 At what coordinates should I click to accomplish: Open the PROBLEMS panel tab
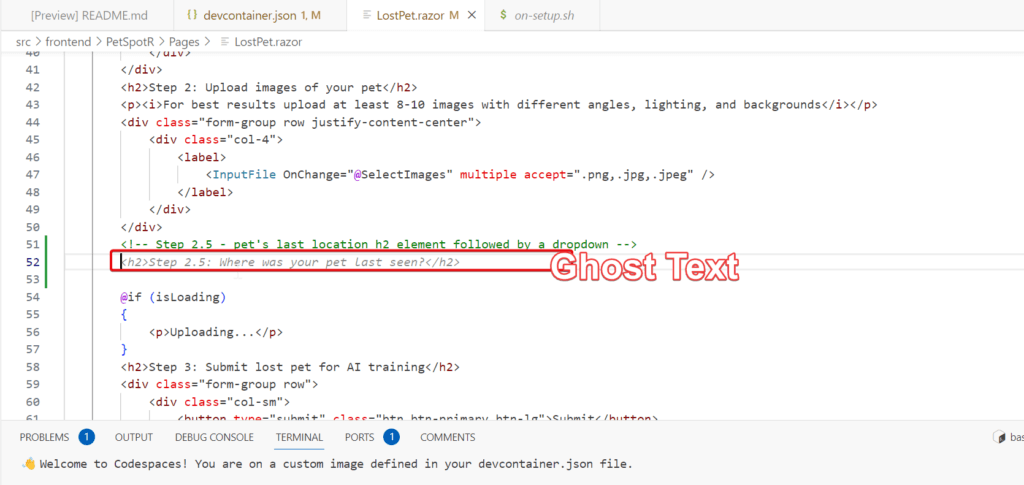pyautogui.click(x=44, y=437)
